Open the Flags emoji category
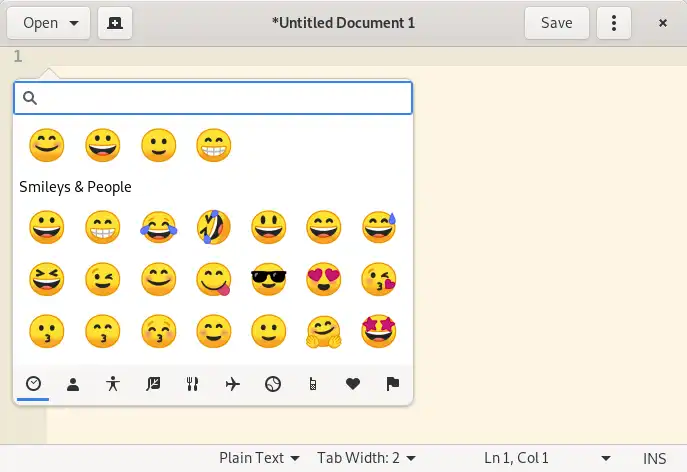 tap(393, 384)
